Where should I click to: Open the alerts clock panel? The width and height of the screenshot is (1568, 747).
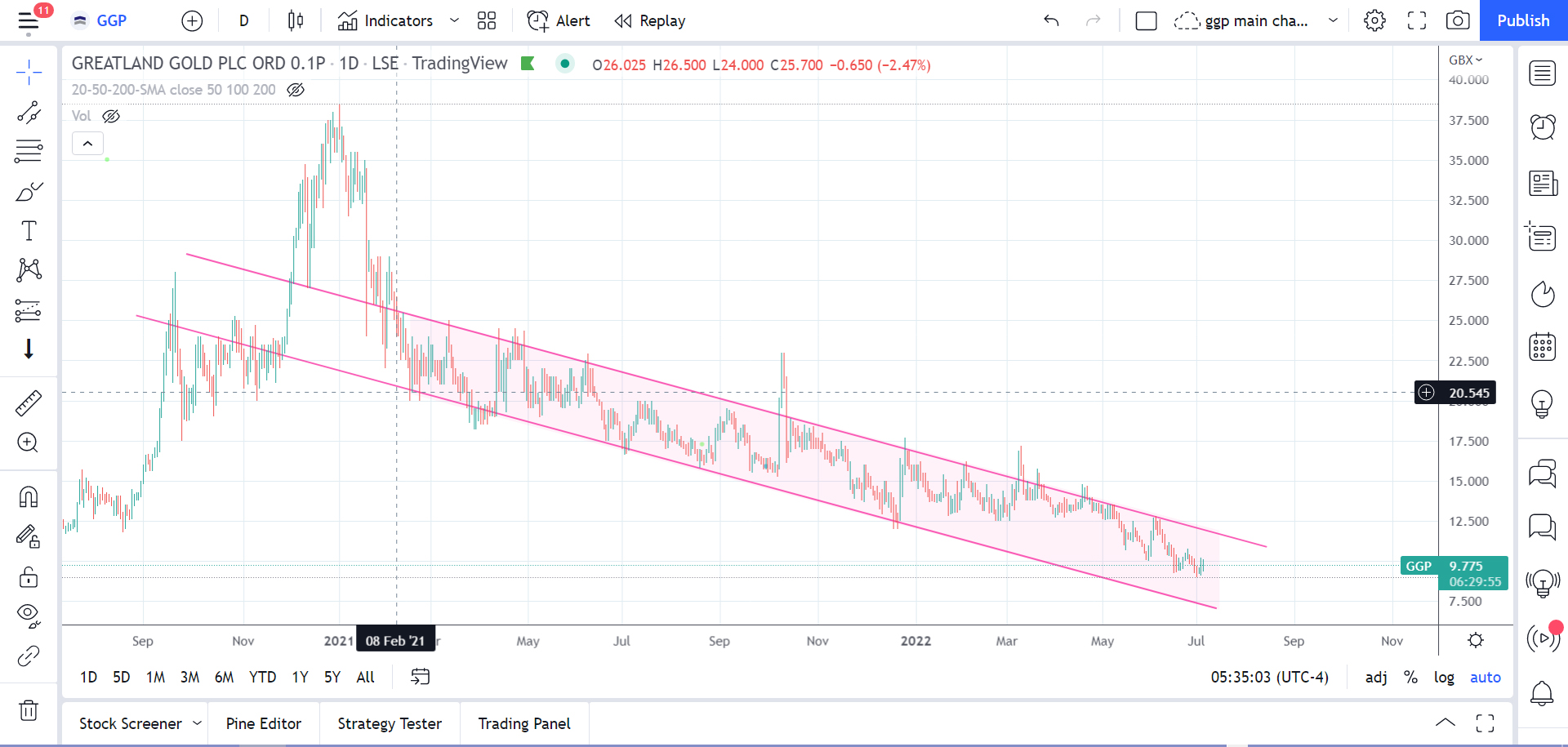pyautogui.click(x=1542, y=127)
